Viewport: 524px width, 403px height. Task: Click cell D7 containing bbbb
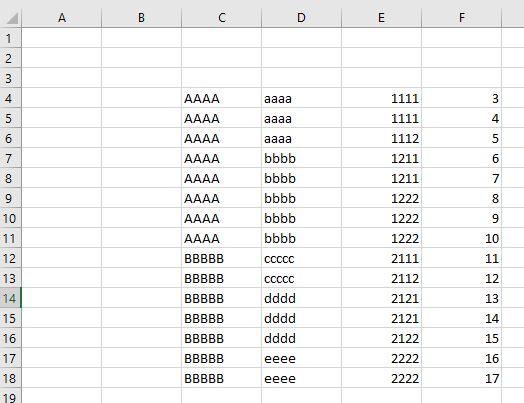click(301, 158)
